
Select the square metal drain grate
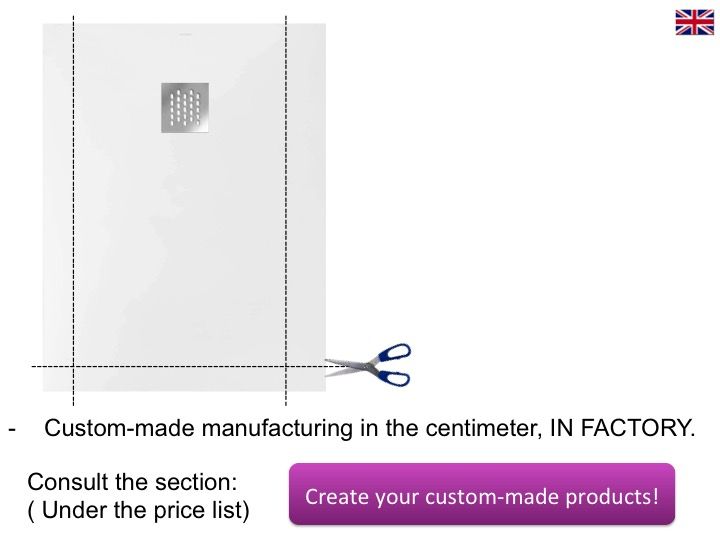click(x=185, y=108)
